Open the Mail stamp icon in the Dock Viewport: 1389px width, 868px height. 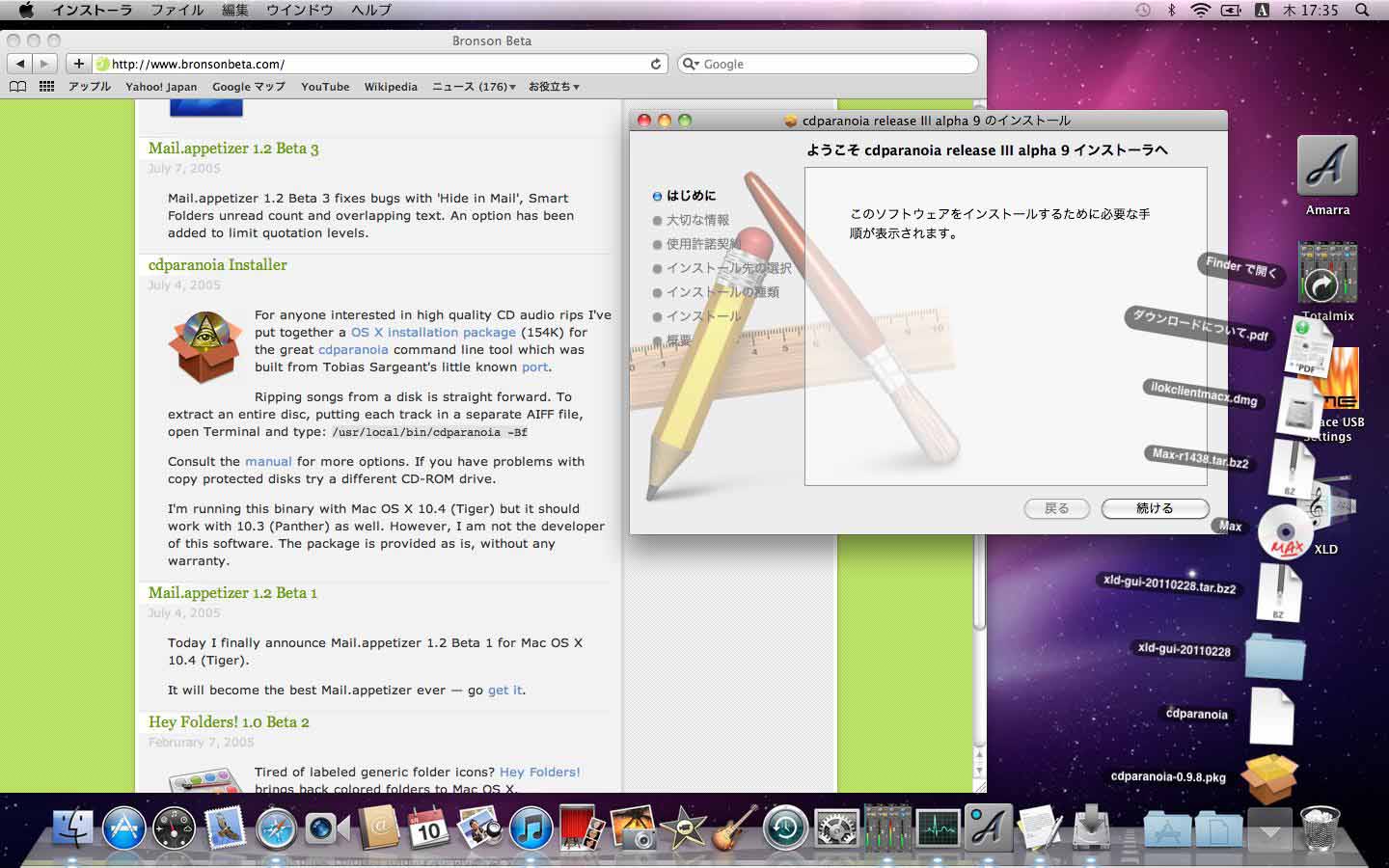[225, 827]
